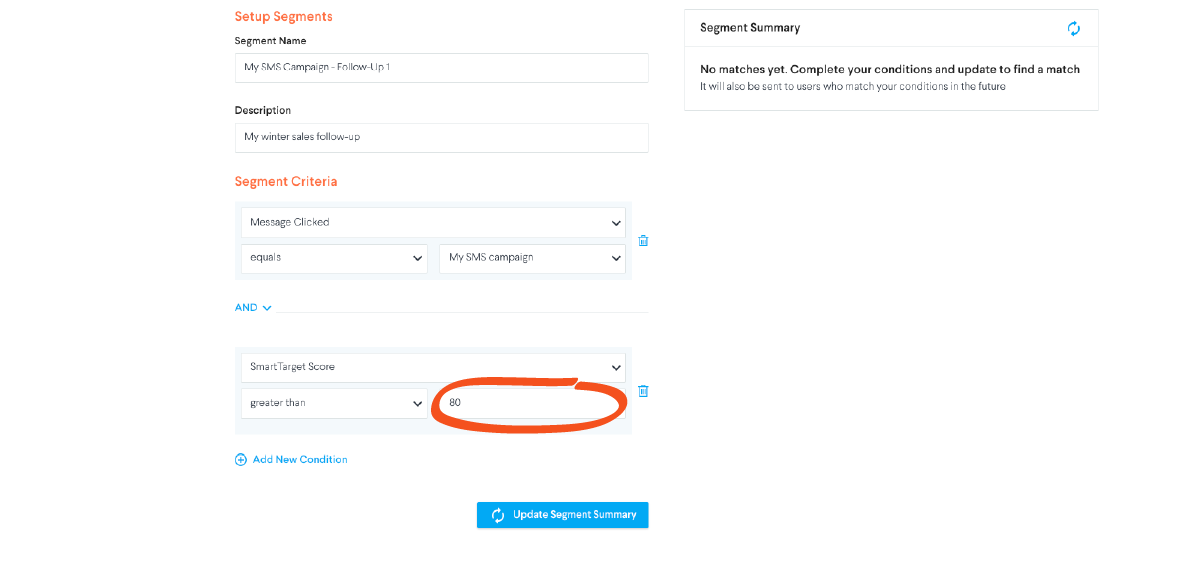Click the plus icon for Add New Condition

click(x=240, y=460)
